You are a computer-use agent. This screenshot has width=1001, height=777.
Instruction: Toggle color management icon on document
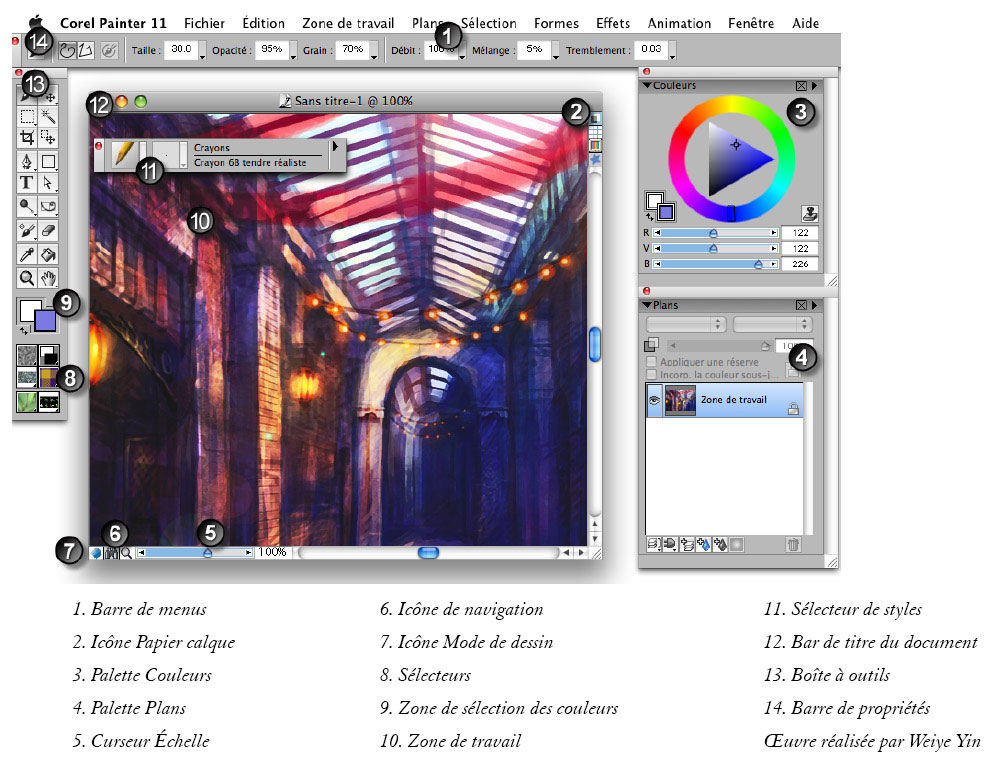[x=596, y=145]
